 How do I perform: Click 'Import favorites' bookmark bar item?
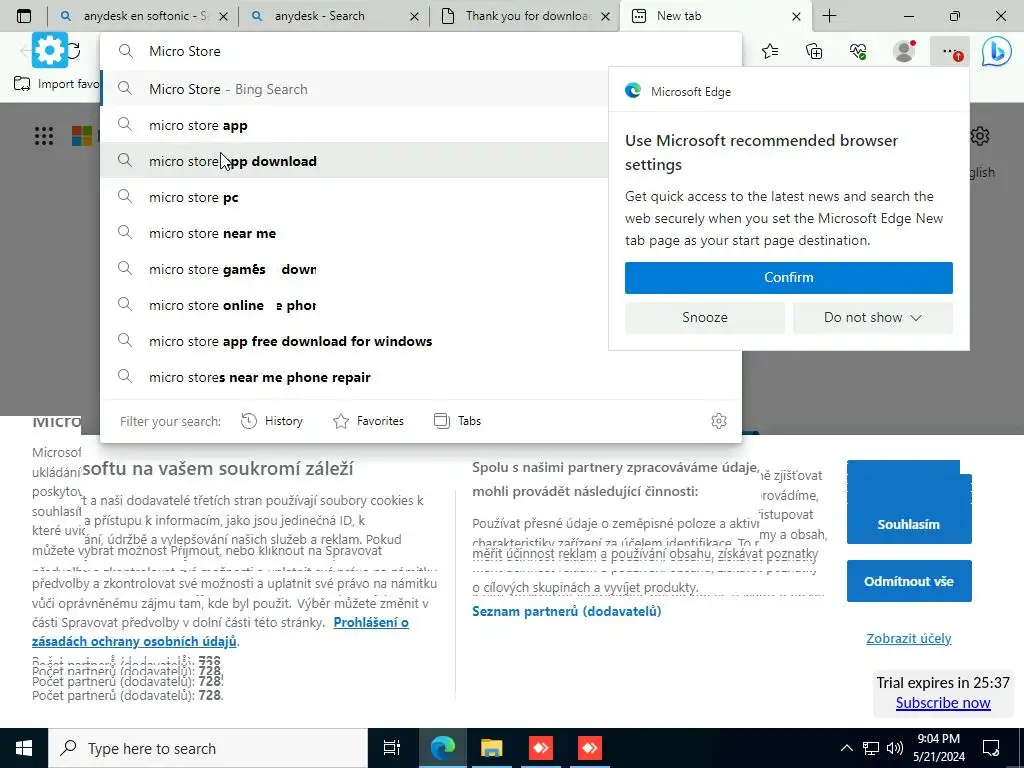57,84
